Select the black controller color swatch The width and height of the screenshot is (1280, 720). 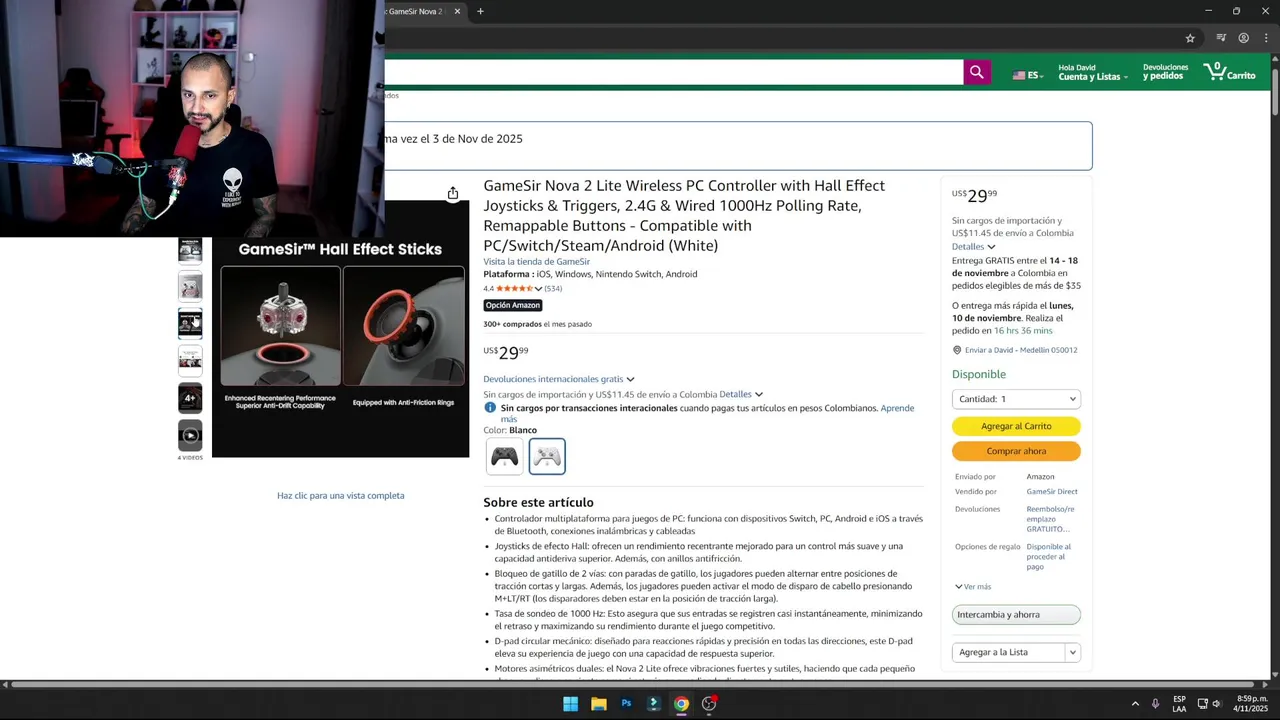[x=504, y=456]
